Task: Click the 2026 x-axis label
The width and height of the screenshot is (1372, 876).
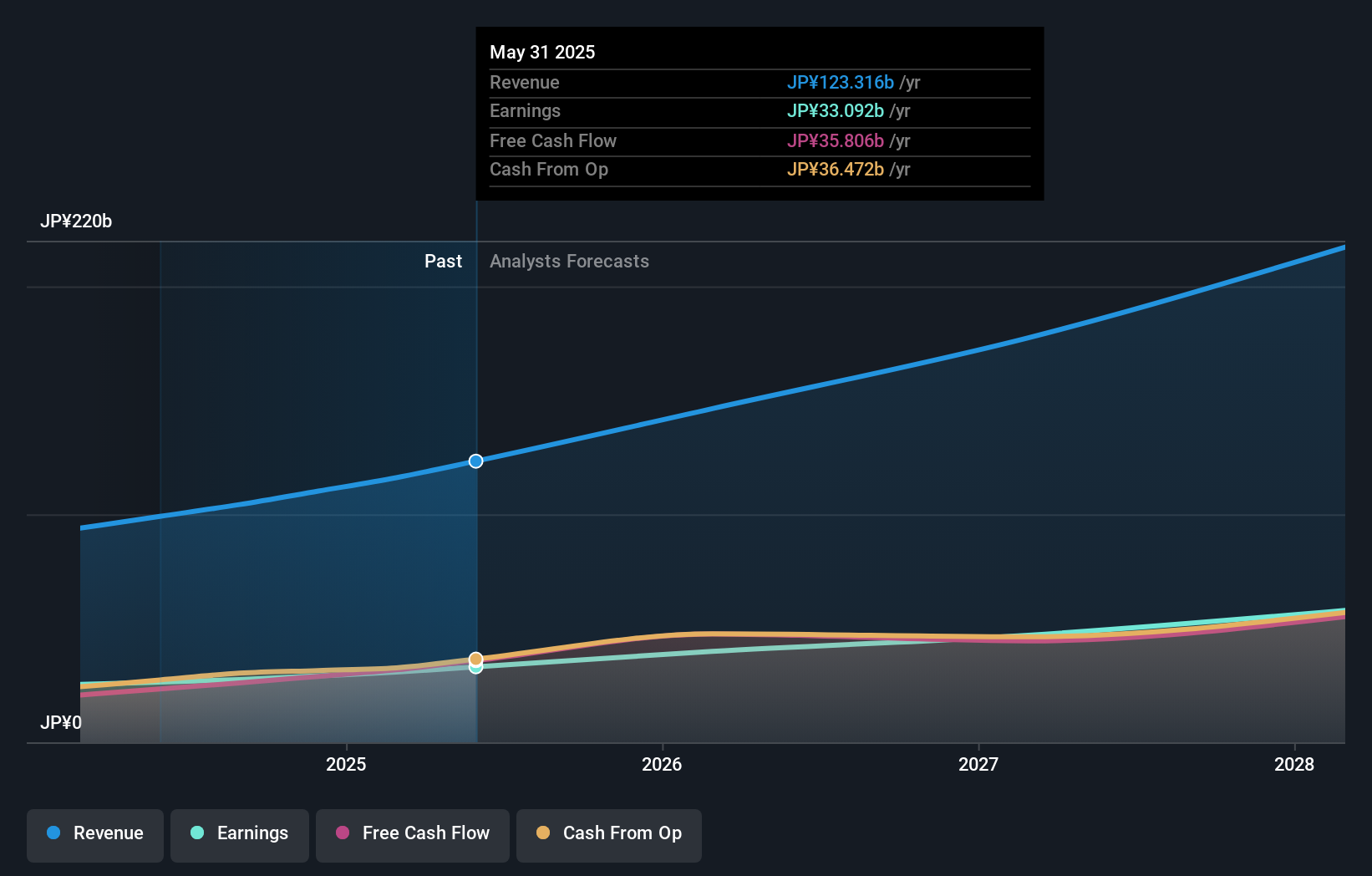Action: pos(662,764)
